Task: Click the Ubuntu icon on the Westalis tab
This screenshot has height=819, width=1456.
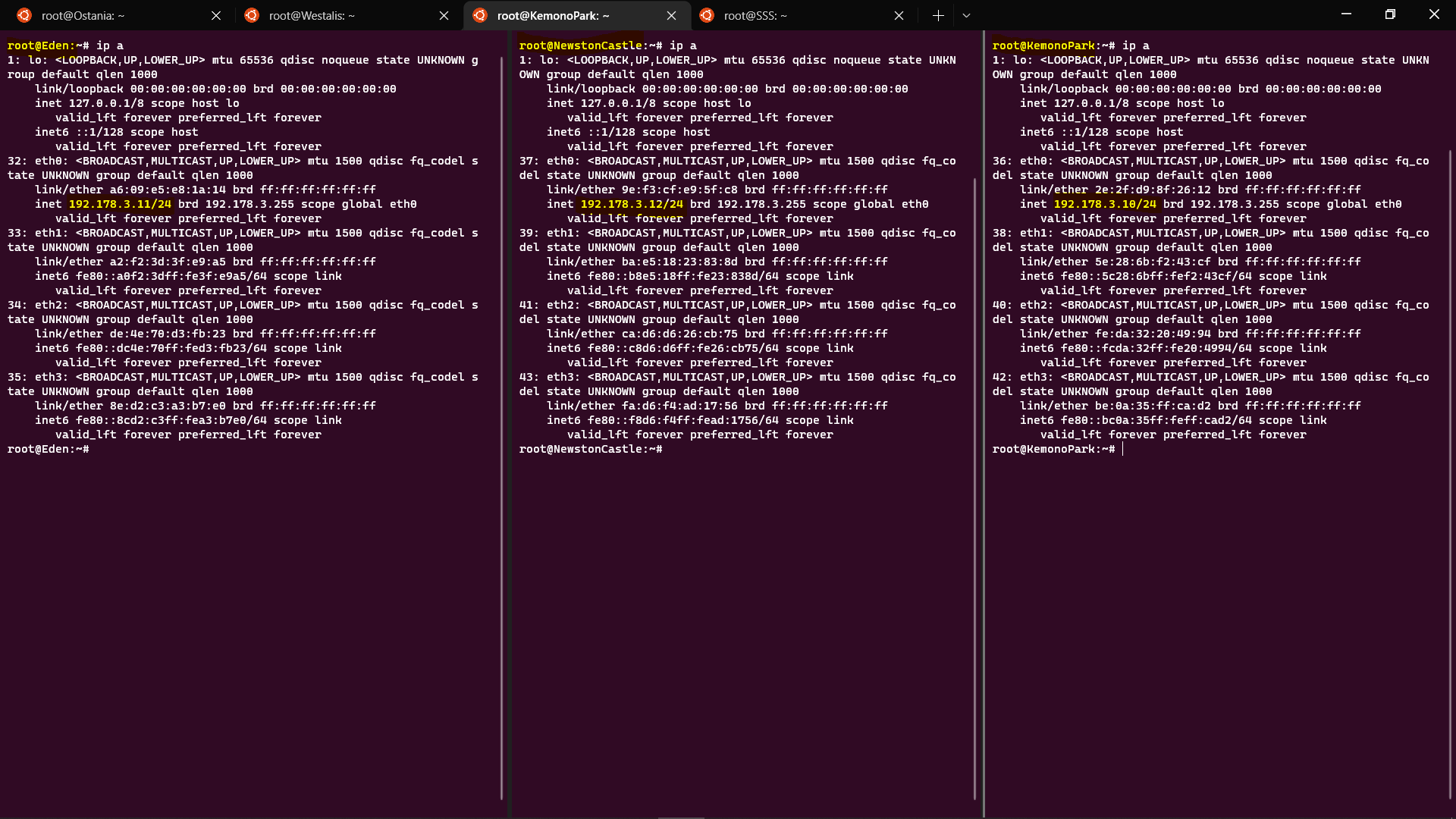Action: 252,15
